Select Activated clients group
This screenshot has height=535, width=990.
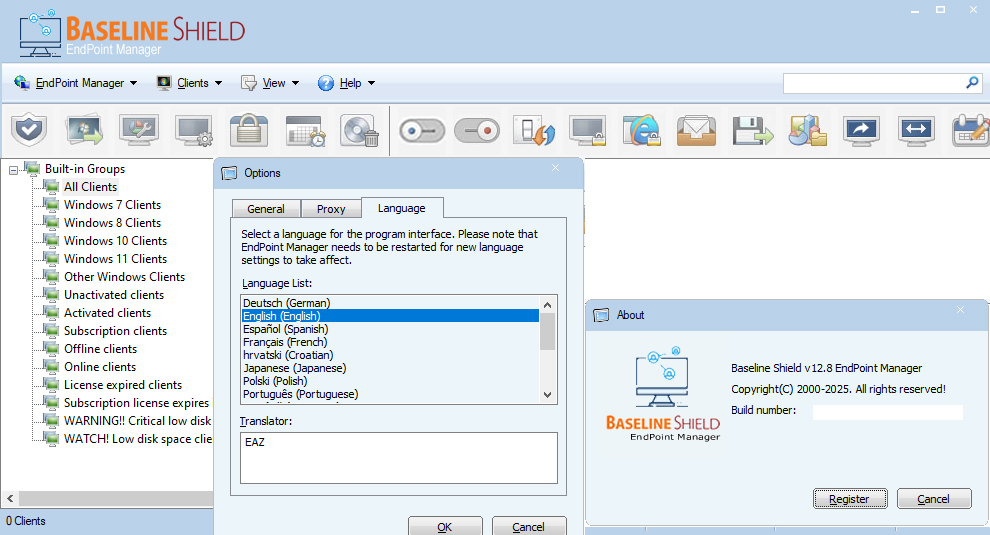(x=107, y=313)
